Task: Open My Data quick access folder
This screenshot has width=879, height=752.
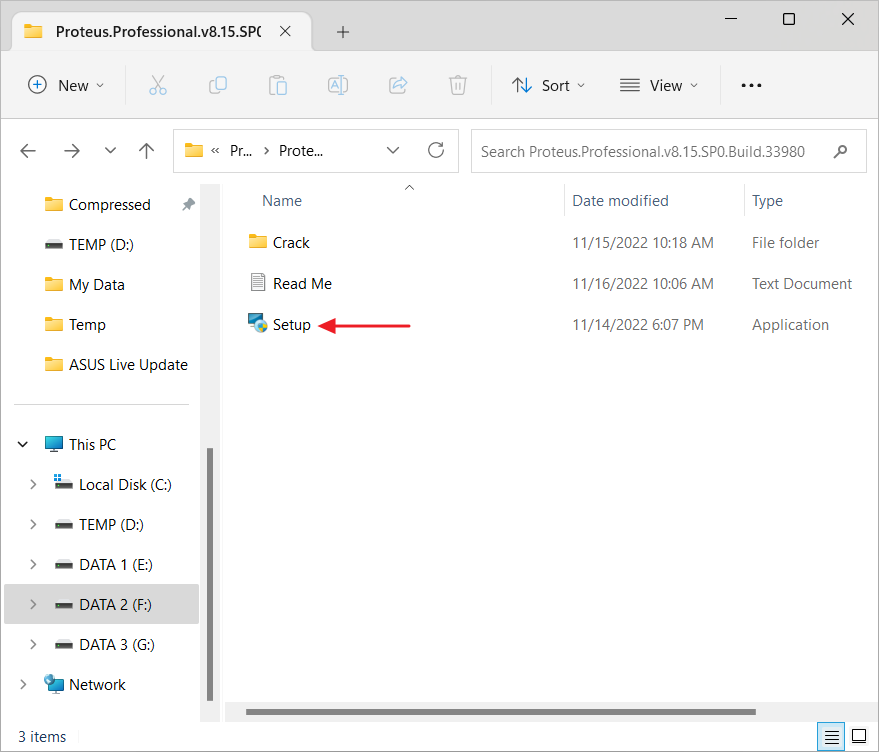Action: tap(96, 285)
